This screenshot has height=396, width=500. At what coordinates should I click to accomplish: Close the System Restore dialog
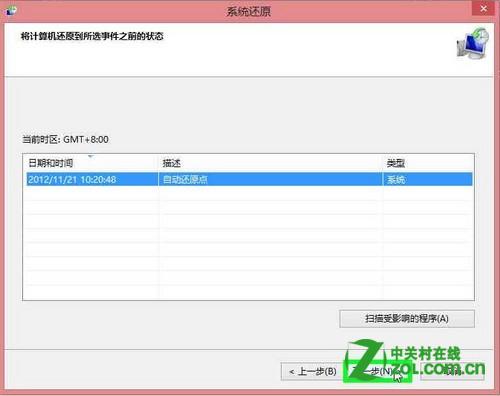click(483, 9)
